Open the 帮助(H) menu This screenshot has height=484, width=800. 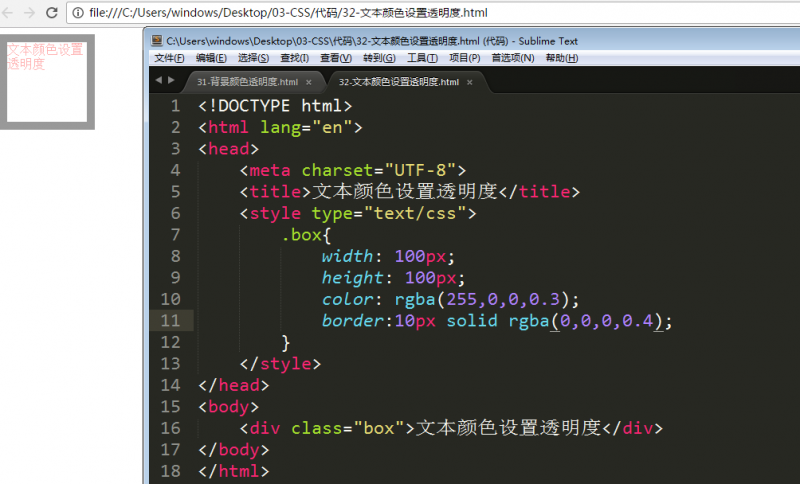pyautogui.click(x=561, y=58)
